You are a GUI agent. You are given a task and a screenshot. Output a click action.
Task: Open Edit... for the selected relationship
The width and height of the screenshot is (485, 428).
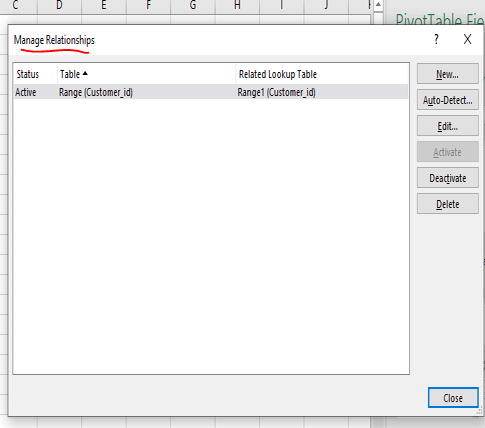[448, 126]
